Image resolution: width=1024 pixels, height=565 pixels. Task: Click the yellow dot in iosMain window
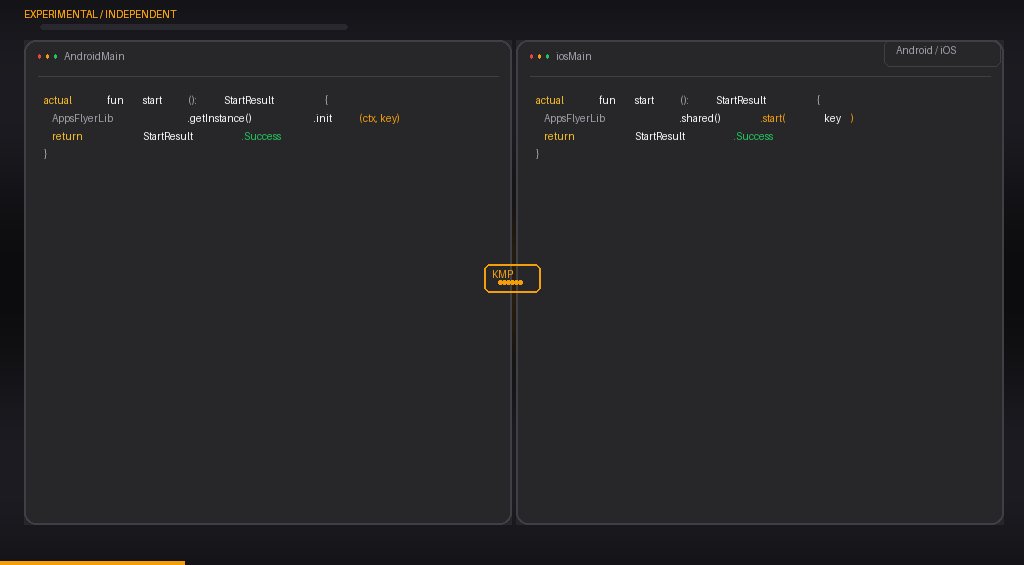[539, 57]
